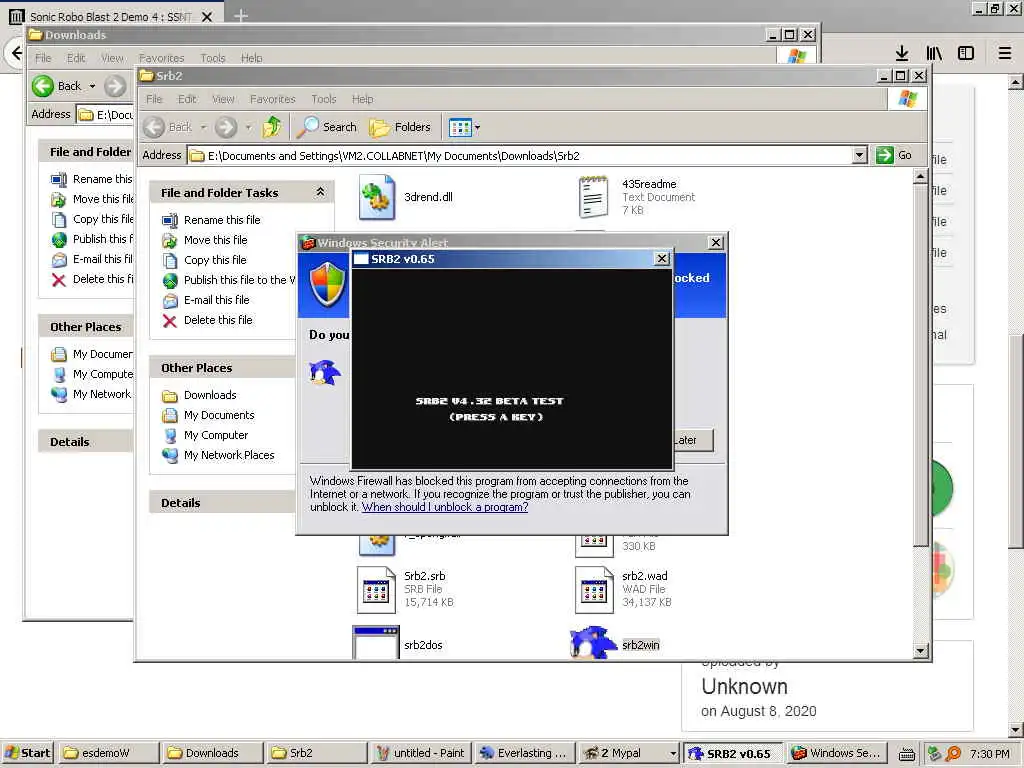
Task: Select the Srb2.srb file icon
Action: tap(376, 590)
